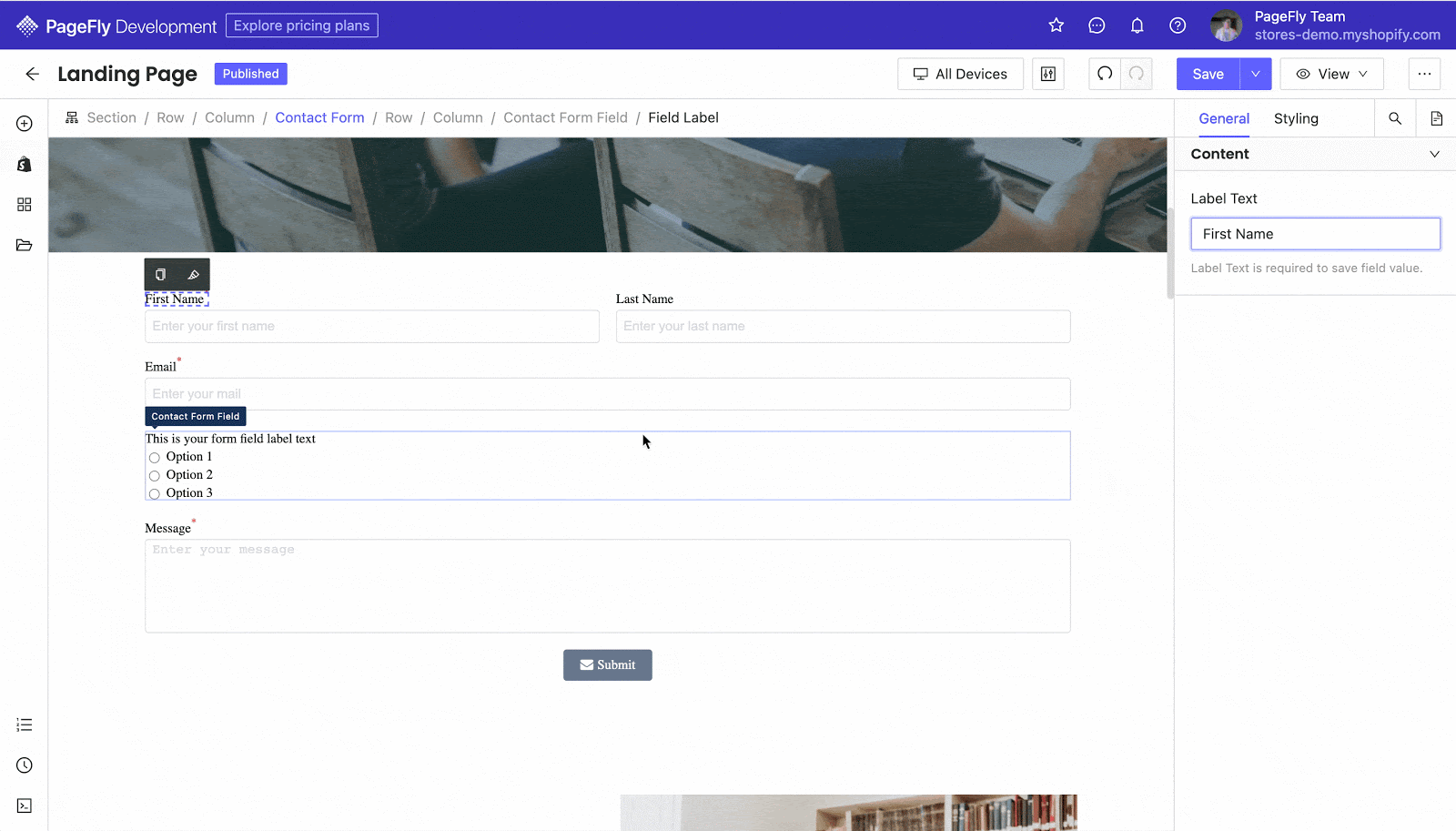Switch to the General tab
The height and width of the screenshot is (831, 1456).
click(x=1224, y=118)
